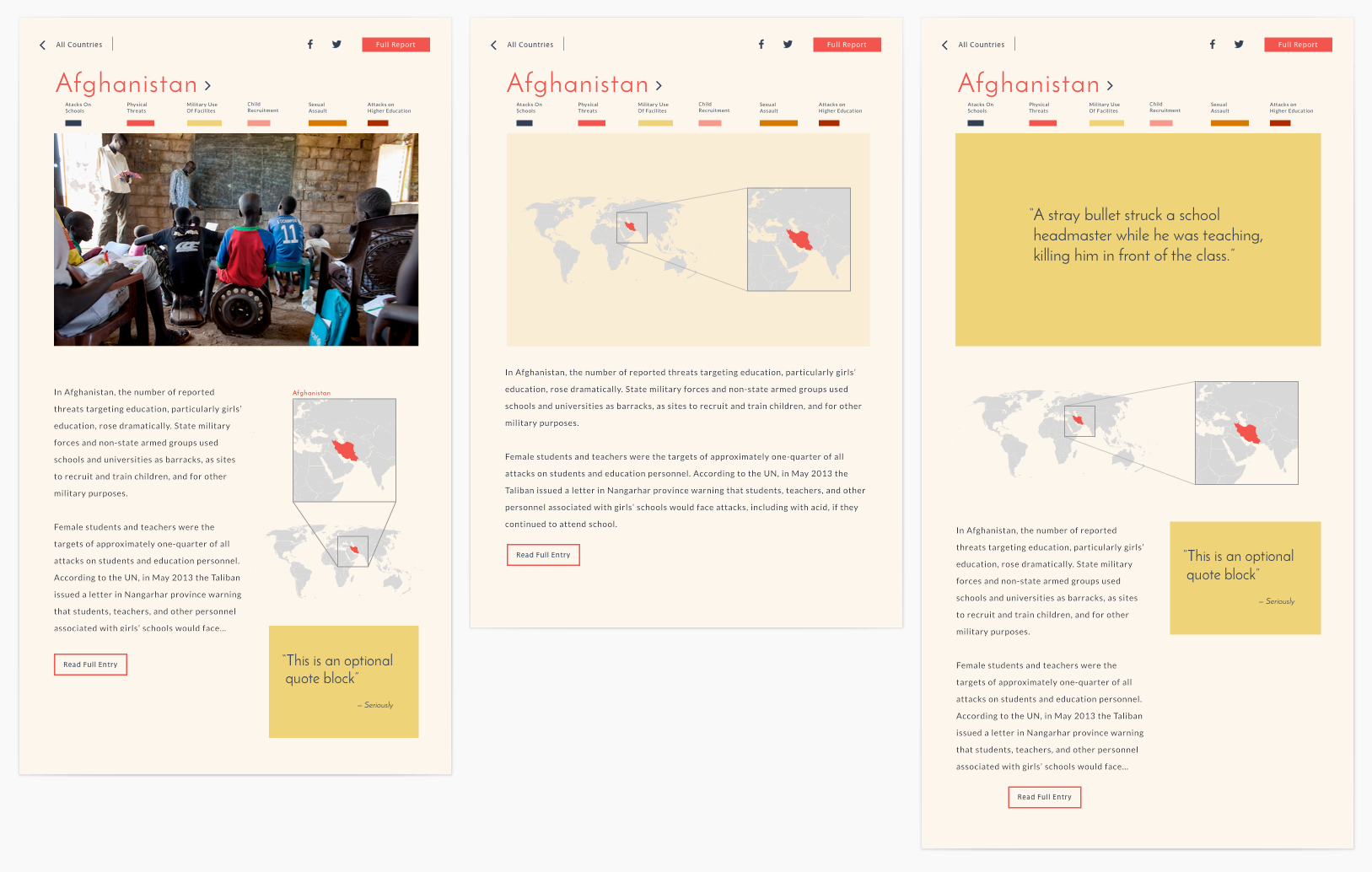Click the classroom photo

[236, 240]
